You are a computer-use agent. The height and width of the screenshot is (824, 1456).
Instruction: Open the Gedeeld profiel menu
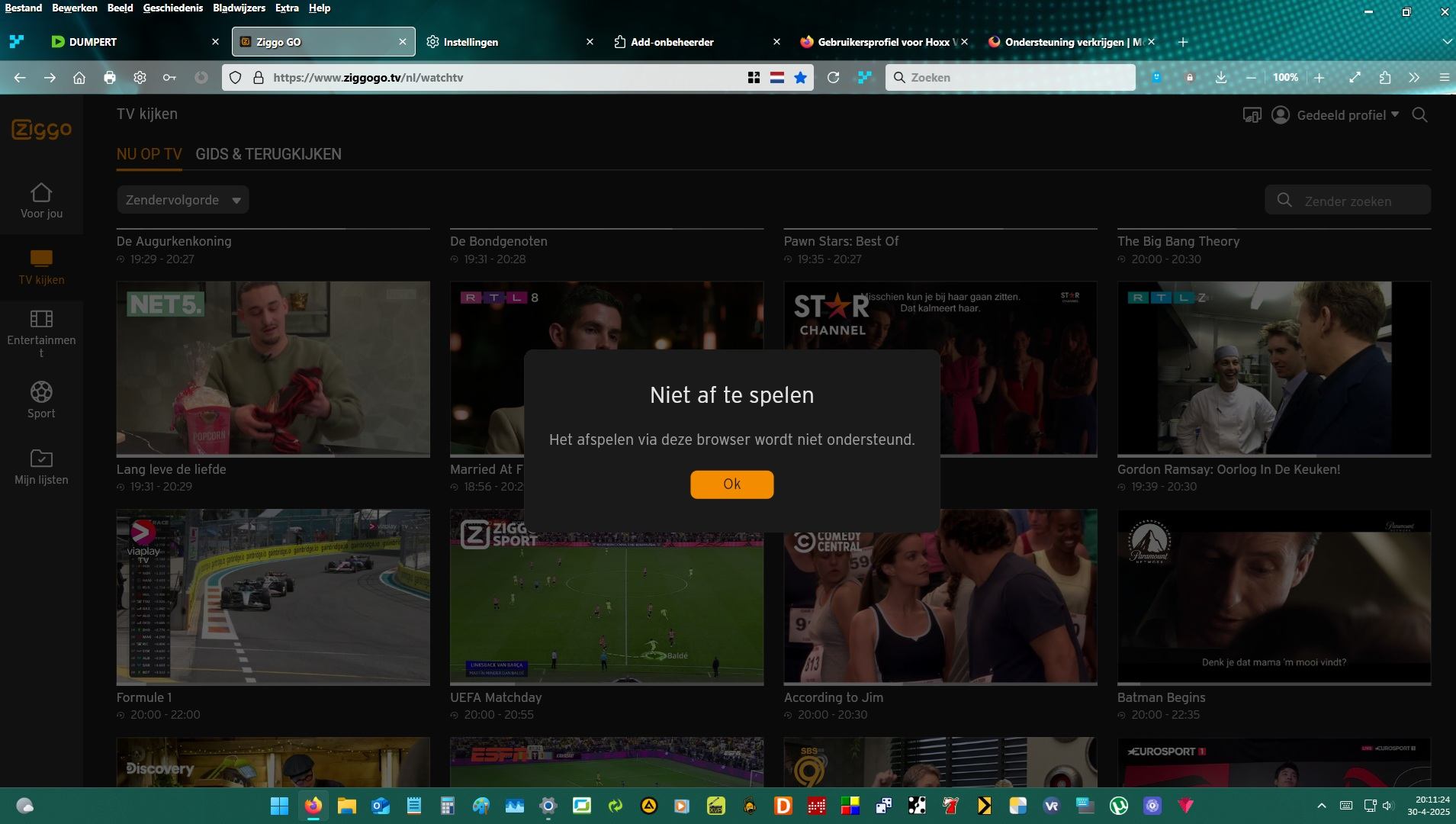[x=1335, y=115]
